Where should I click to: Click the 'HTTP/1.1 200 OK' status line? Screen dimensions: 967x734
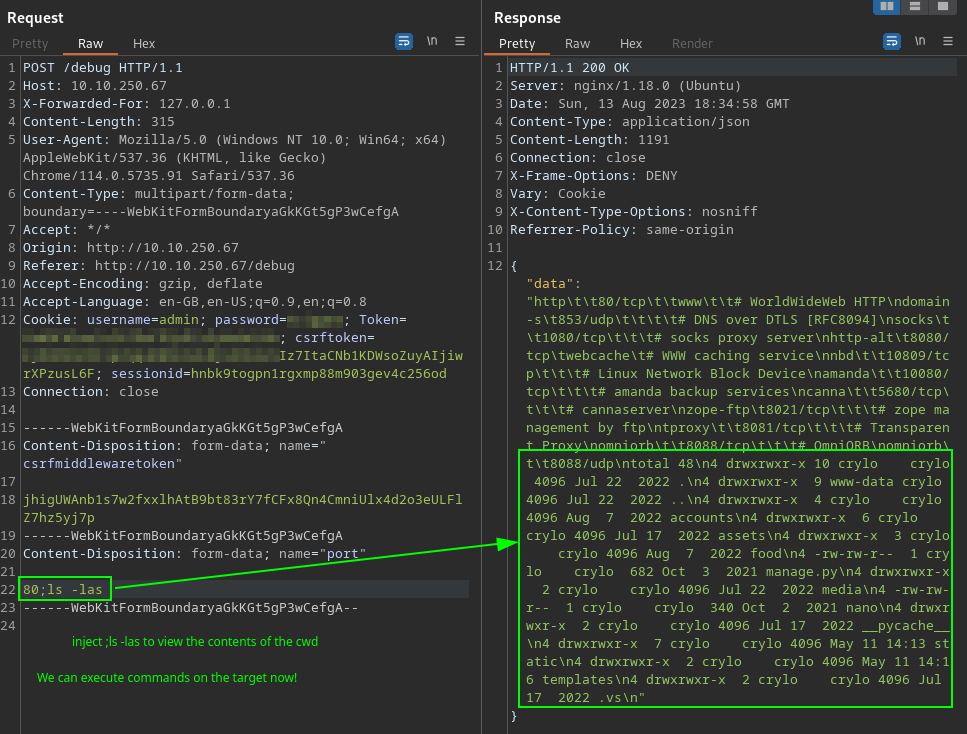point(569,68)
